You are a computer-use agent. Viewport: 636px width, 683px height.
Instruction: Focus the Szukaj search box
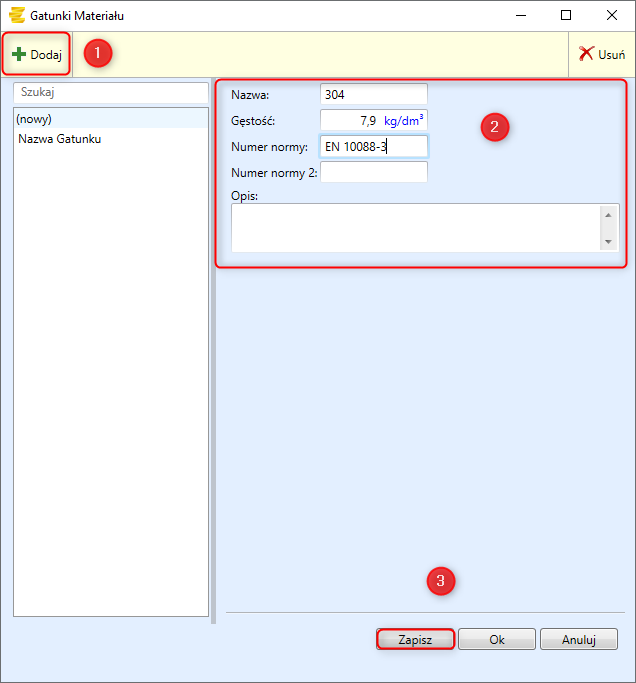point(110,91)
